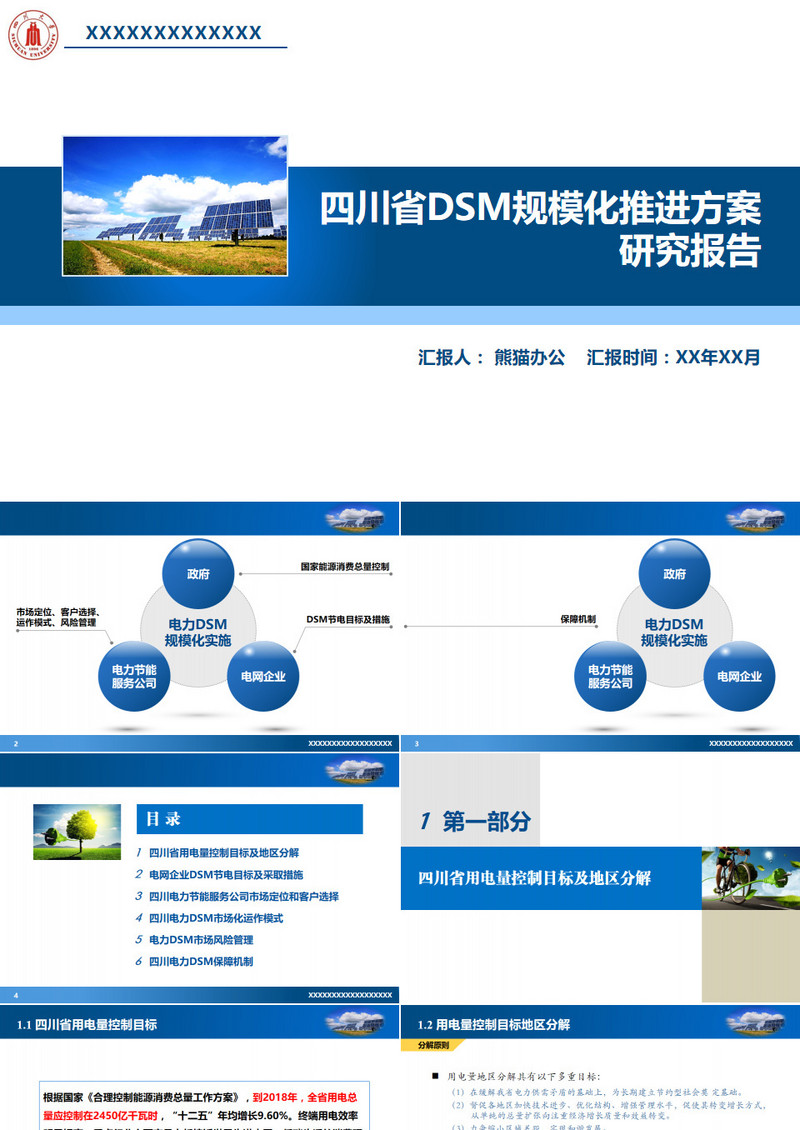Select the 政府 circle in the left diagram
Screen dimensions: 800x1130
click(199, 574)
